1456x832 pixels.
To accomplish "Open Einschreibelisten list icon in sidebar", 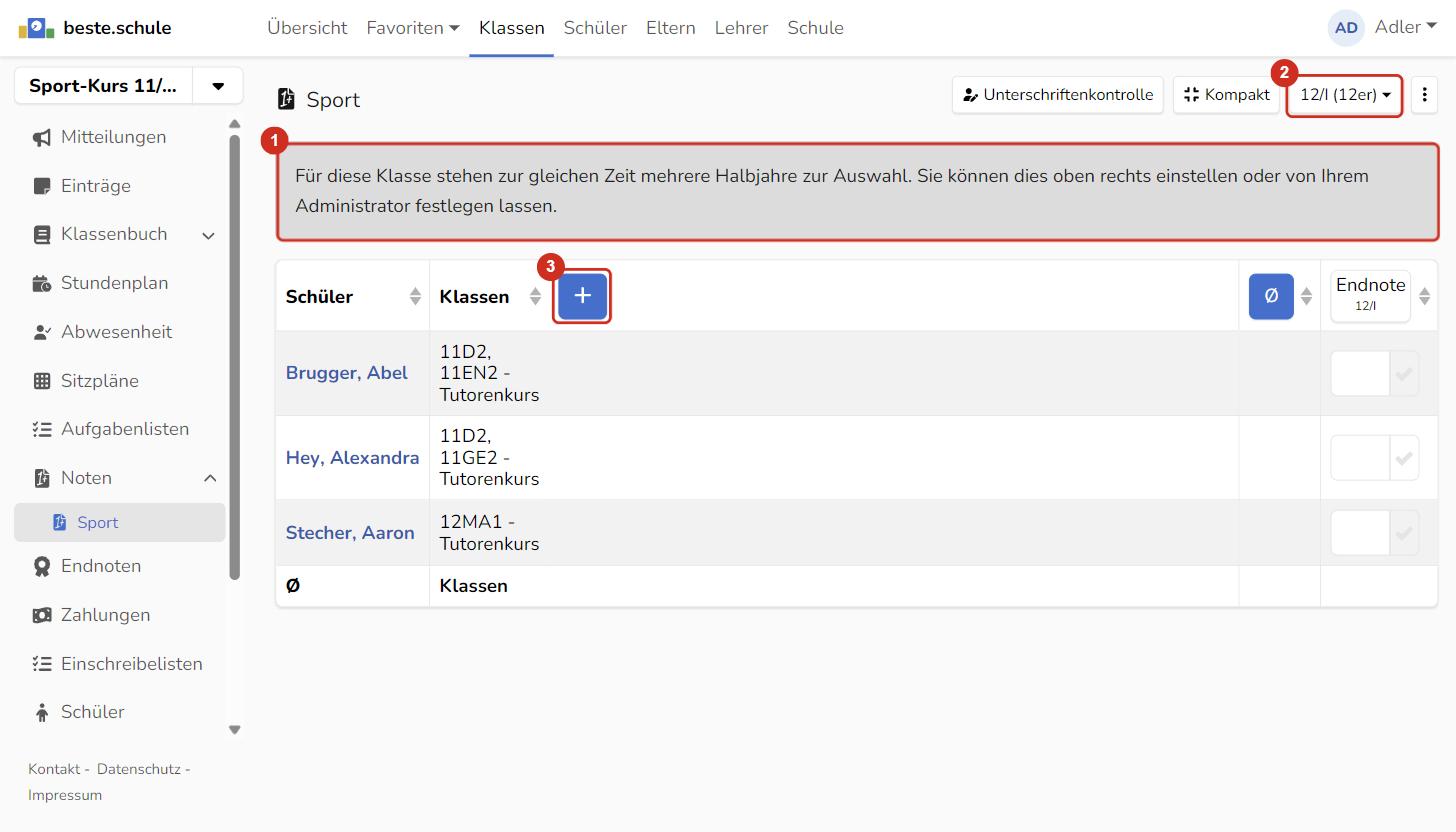I will (41, 664).
